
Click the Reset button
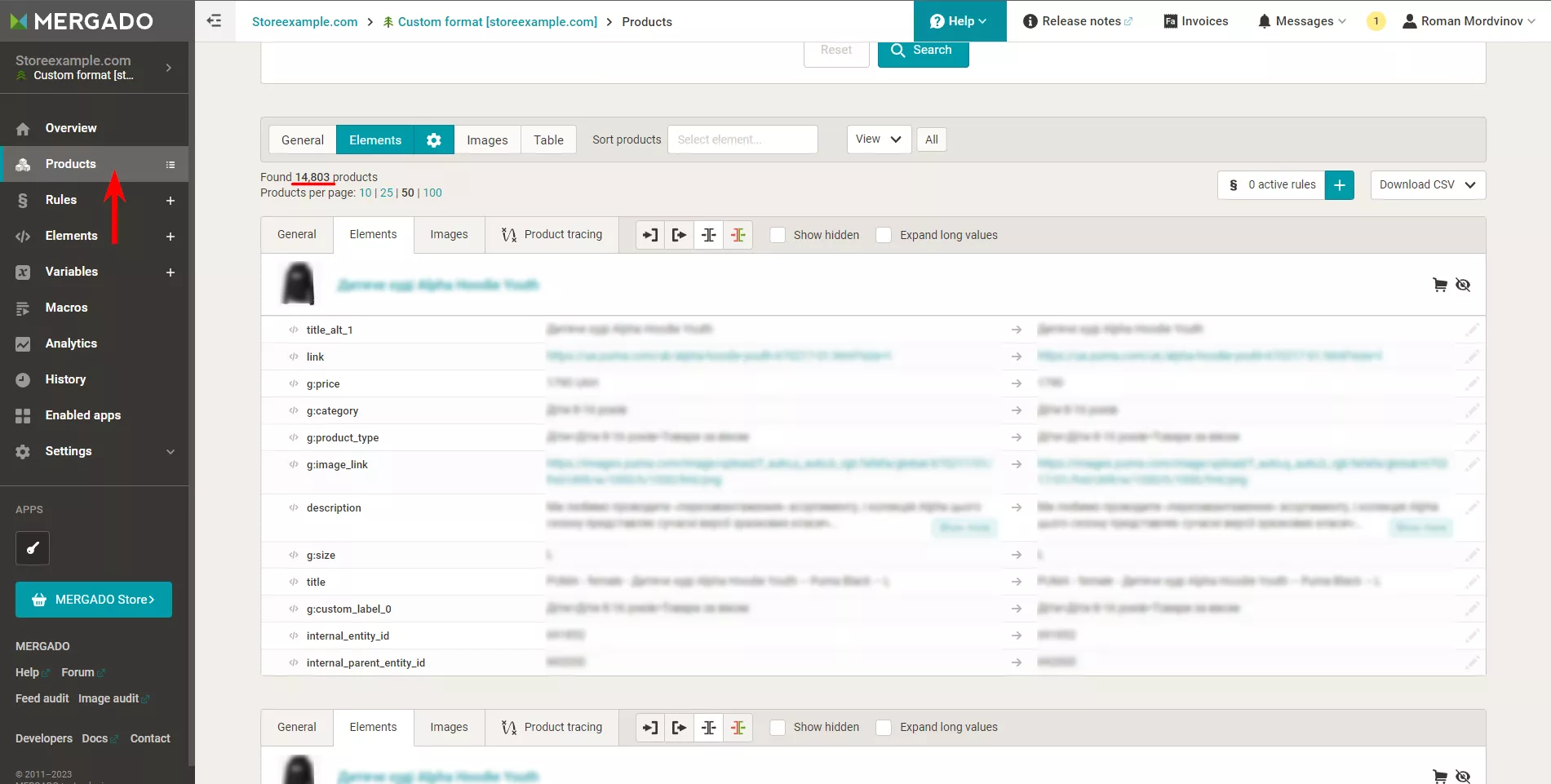[836, 51]
